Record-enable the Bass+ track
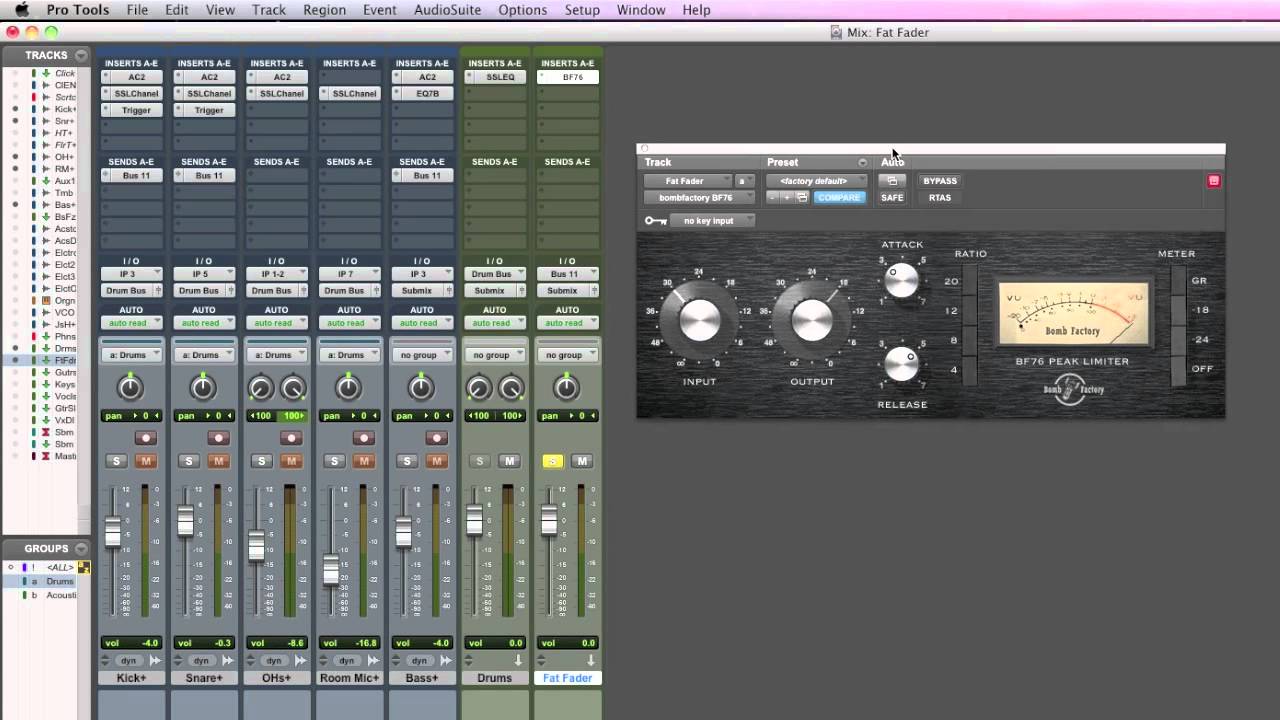1280x720 pixels. tap(436, 438)
